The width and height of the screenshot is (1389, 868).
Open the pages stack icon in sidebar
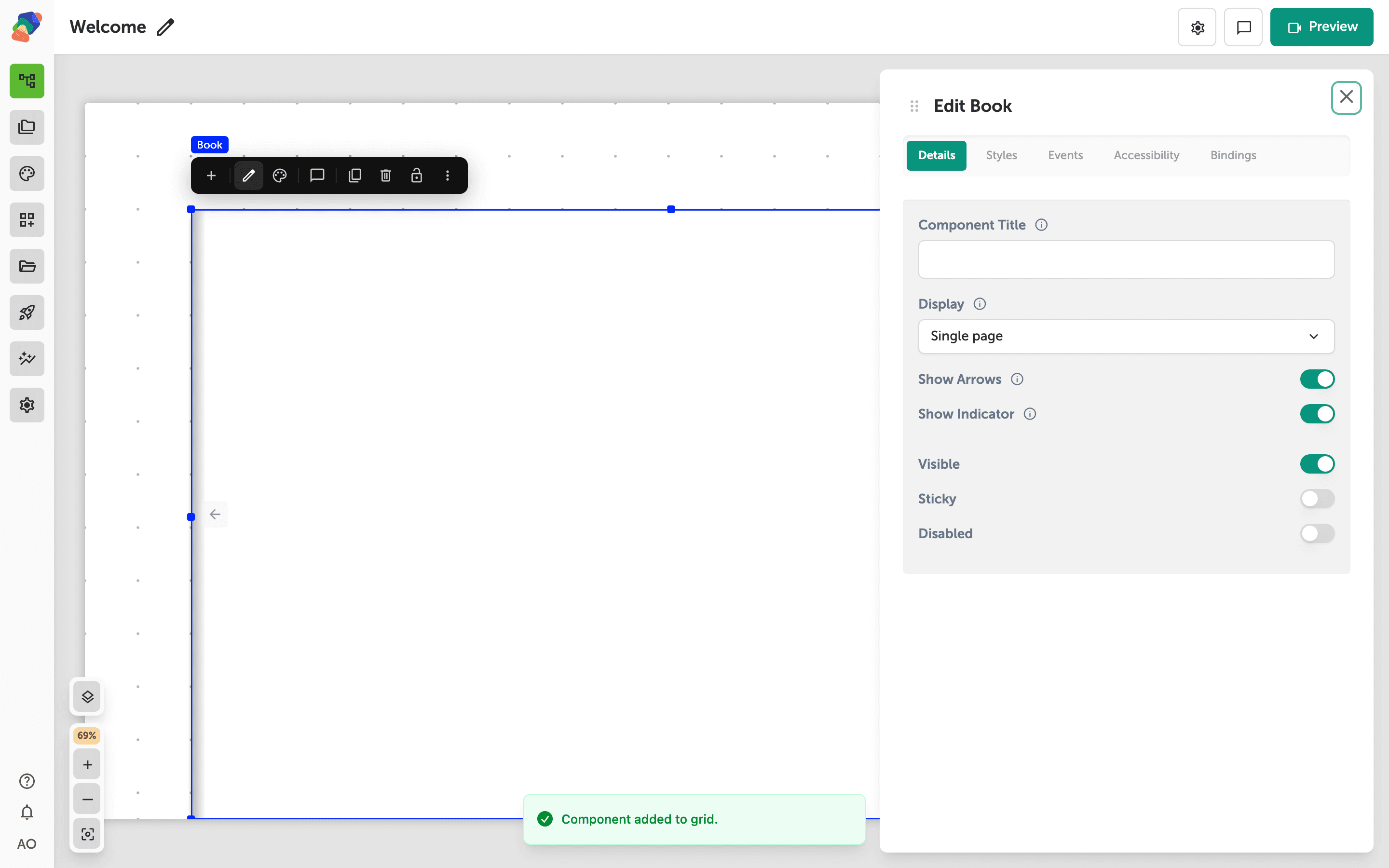[27, 127]
